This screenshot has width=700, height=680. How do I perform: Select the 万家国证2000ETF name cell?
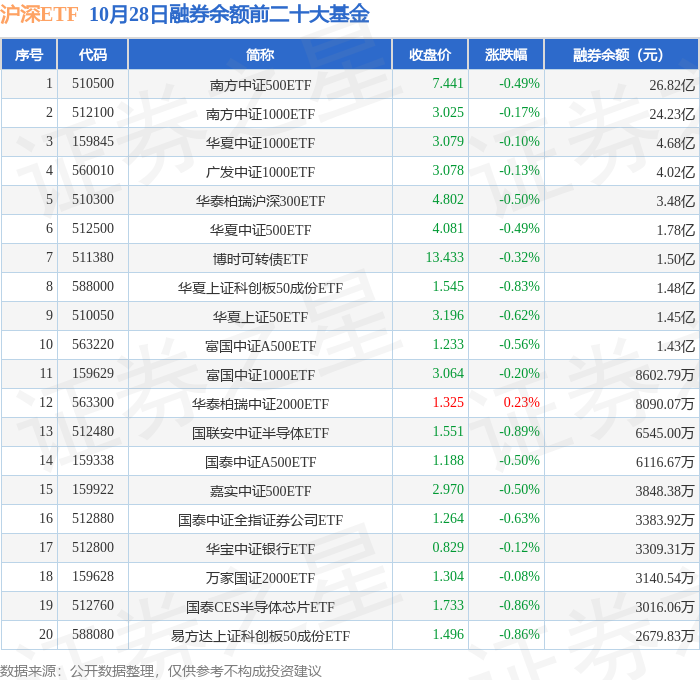260,578
